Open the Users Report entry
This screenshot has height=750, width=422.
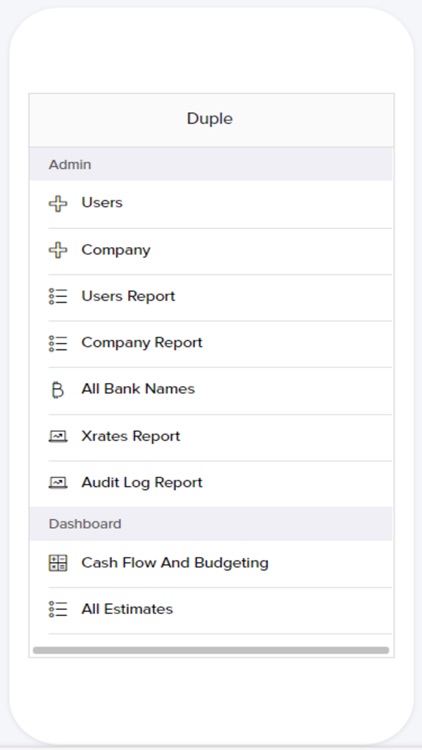point(211,298)
